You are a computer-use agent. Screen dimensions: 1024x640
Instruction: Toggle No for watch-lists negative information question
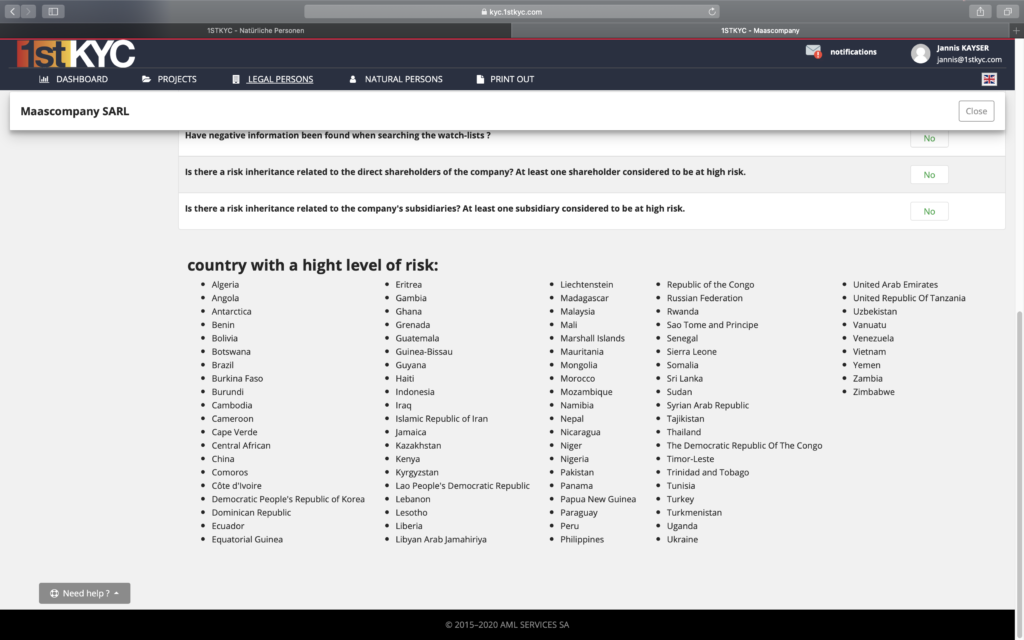pos(929,138)
